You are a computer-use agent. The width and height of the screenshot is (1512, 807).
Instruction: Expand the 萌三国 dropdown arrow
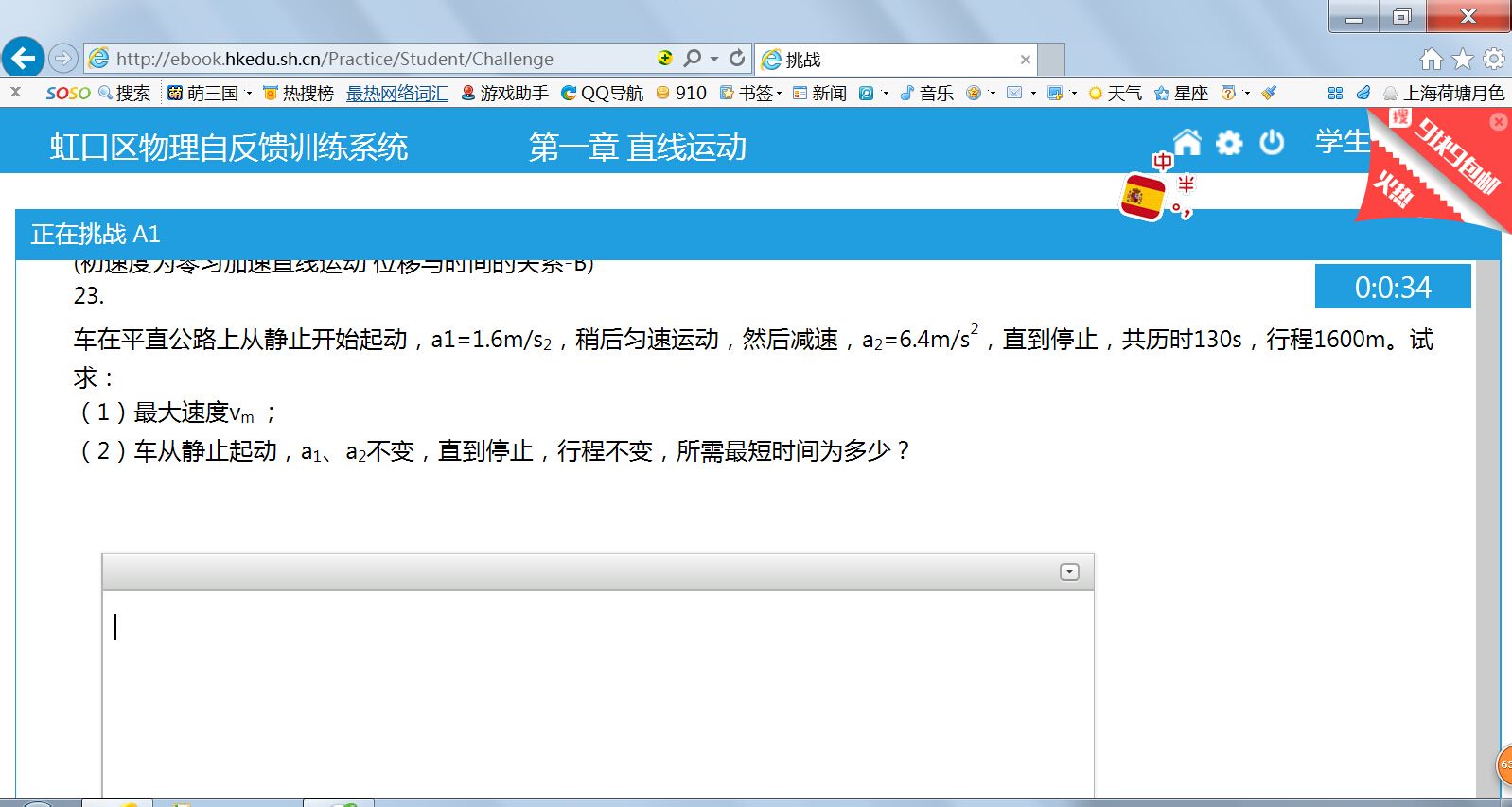pyautogui.click(x=249, y=93)
